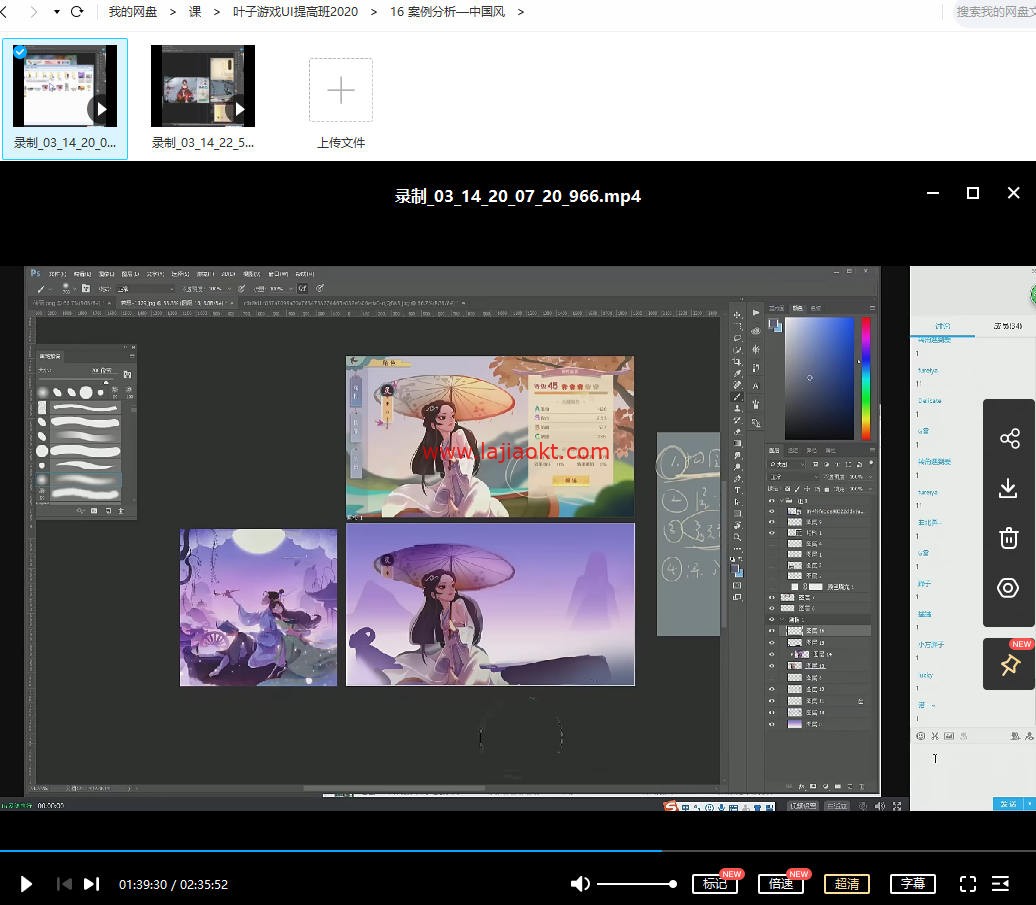The height and width of the screenshot is (905, 1036).
Task: Select the Lasso tool in Photoshop toolbar
Action: [737, 338]
